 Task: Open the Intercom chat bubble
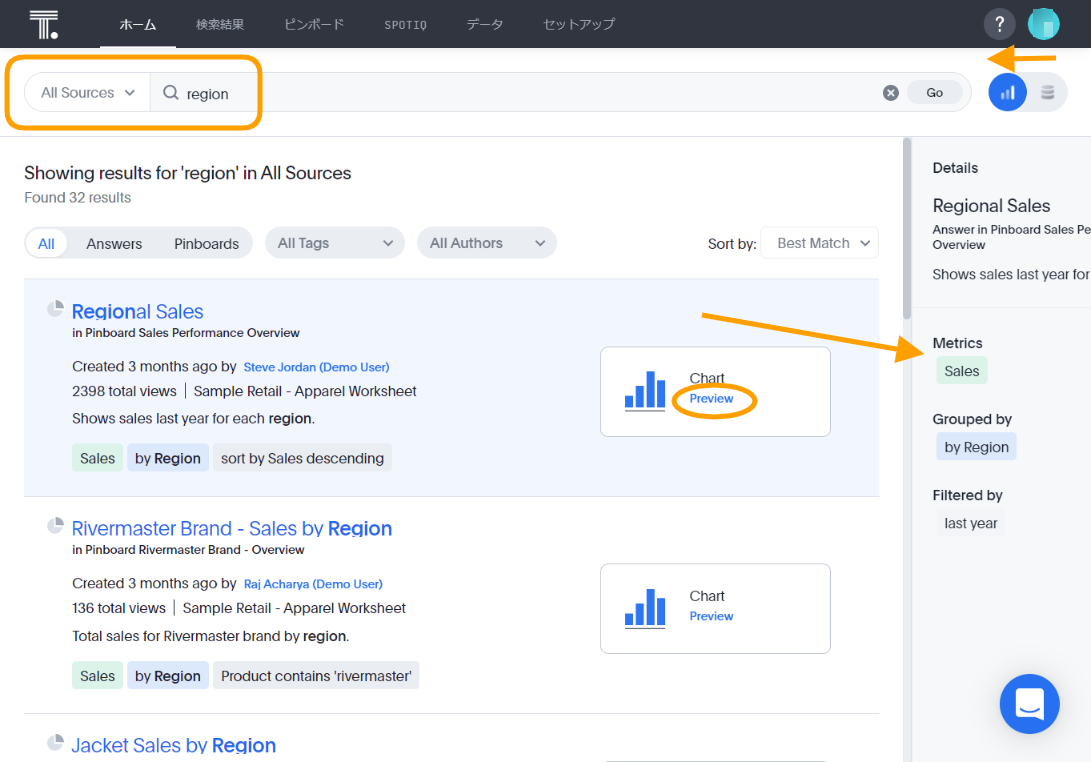(1029, 704)
